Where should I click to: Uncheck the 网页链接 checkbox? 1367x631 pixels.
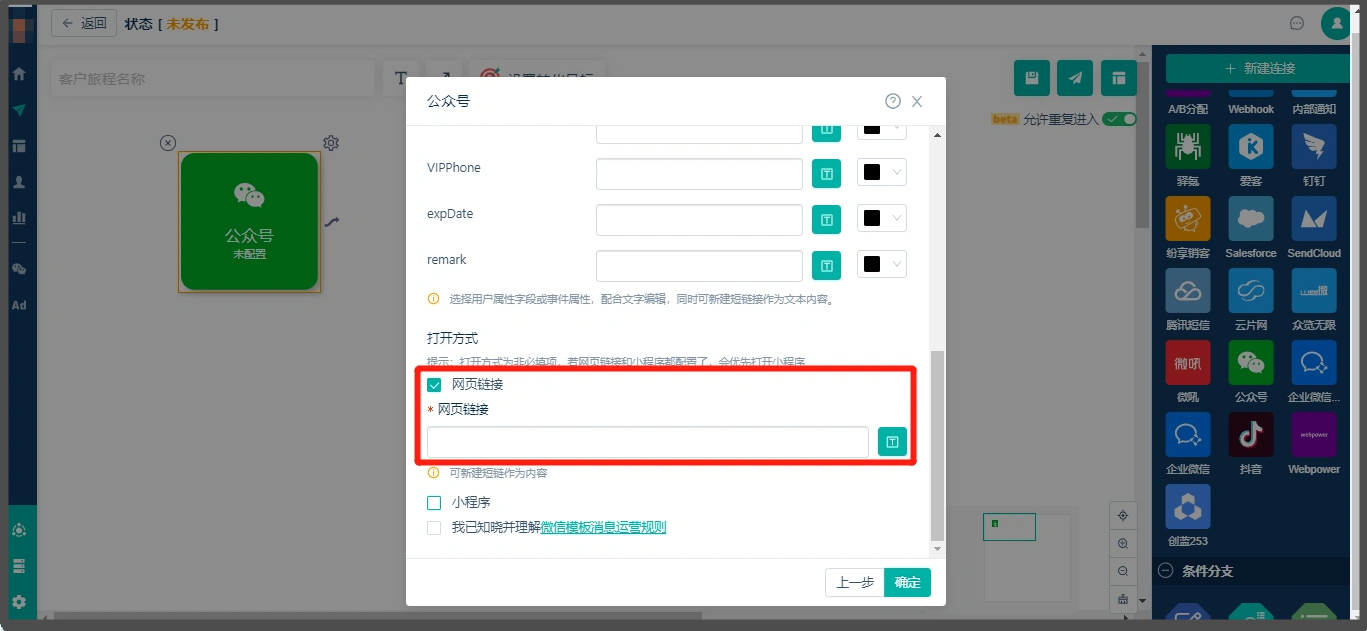pos(434,385)
